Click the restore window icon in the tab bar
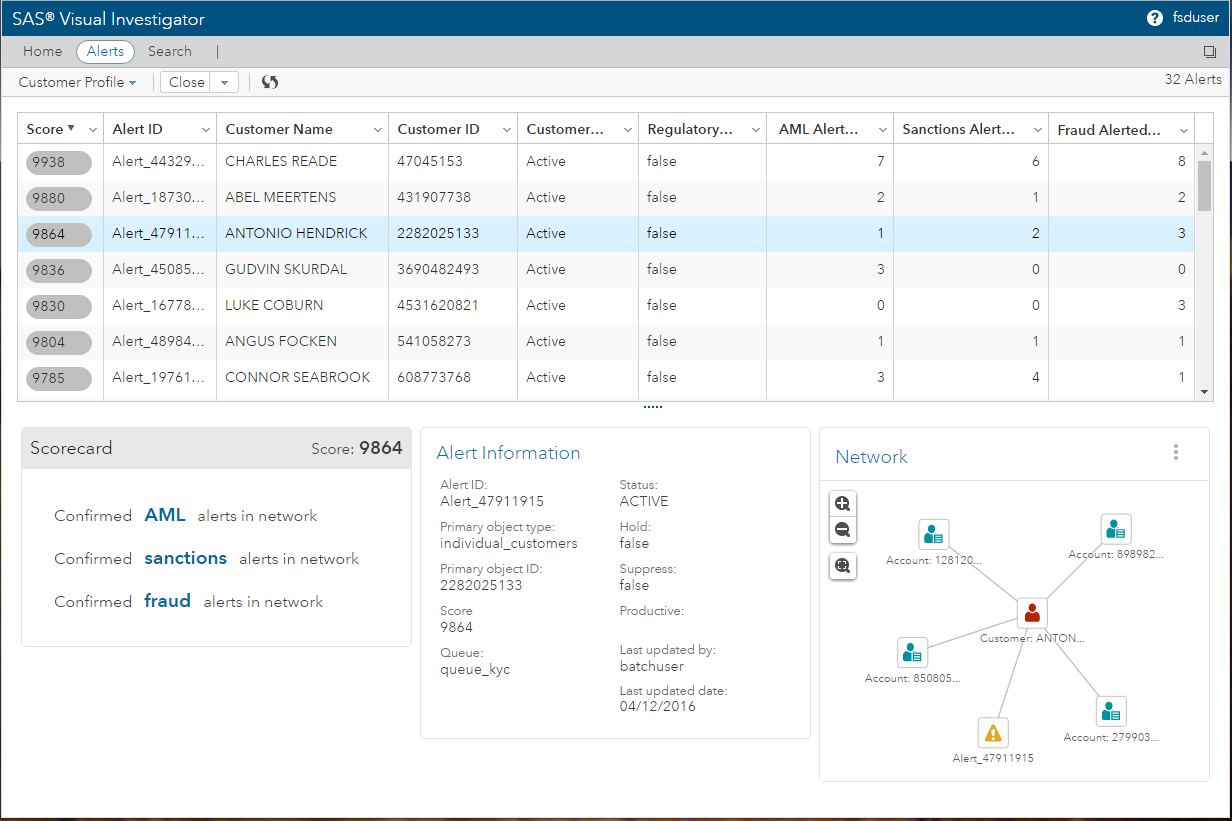This screenshot has height=821, width=1232. (1210, 52)
